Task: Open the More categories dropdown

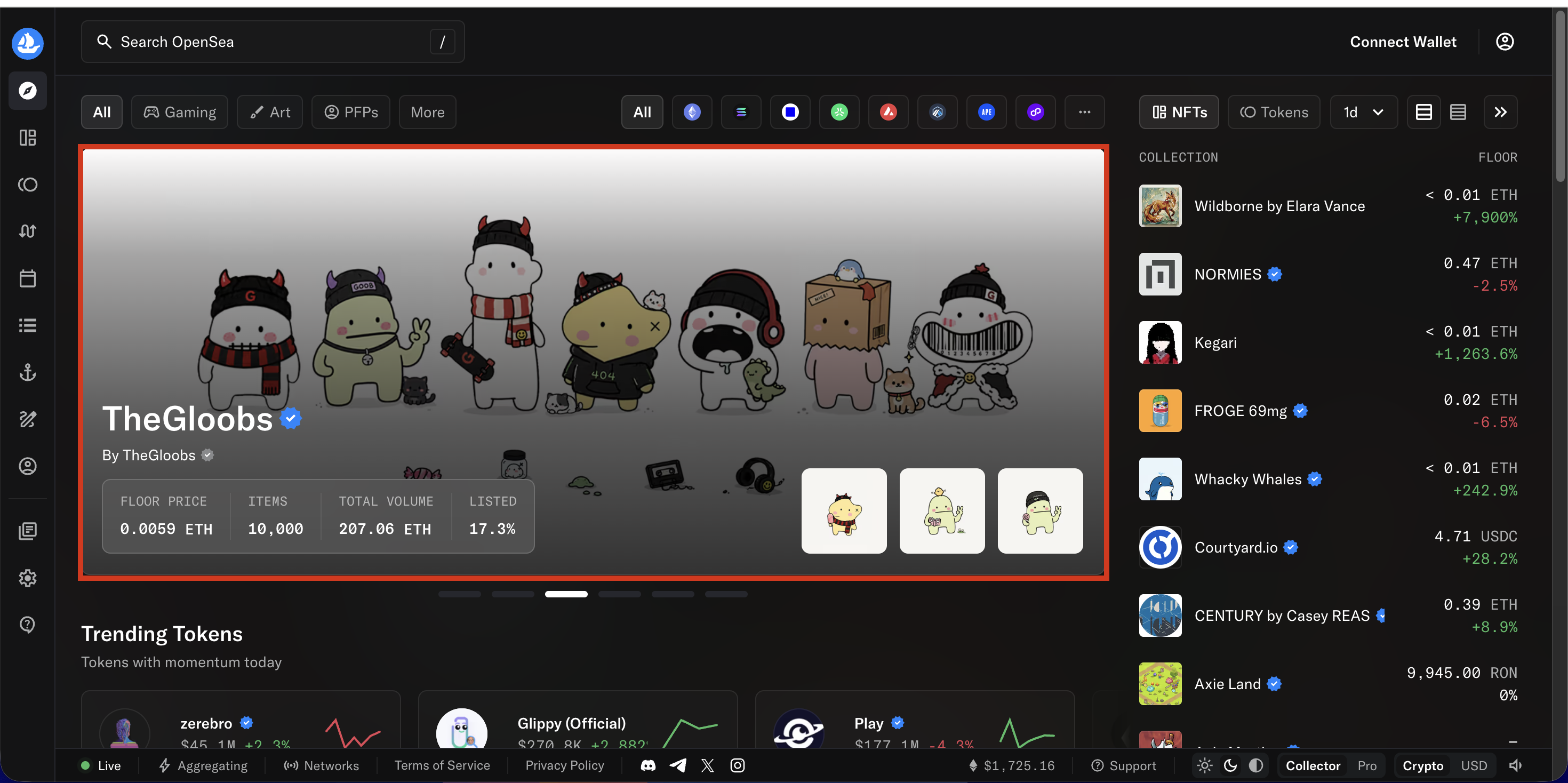Action: (x=427, y=112)
